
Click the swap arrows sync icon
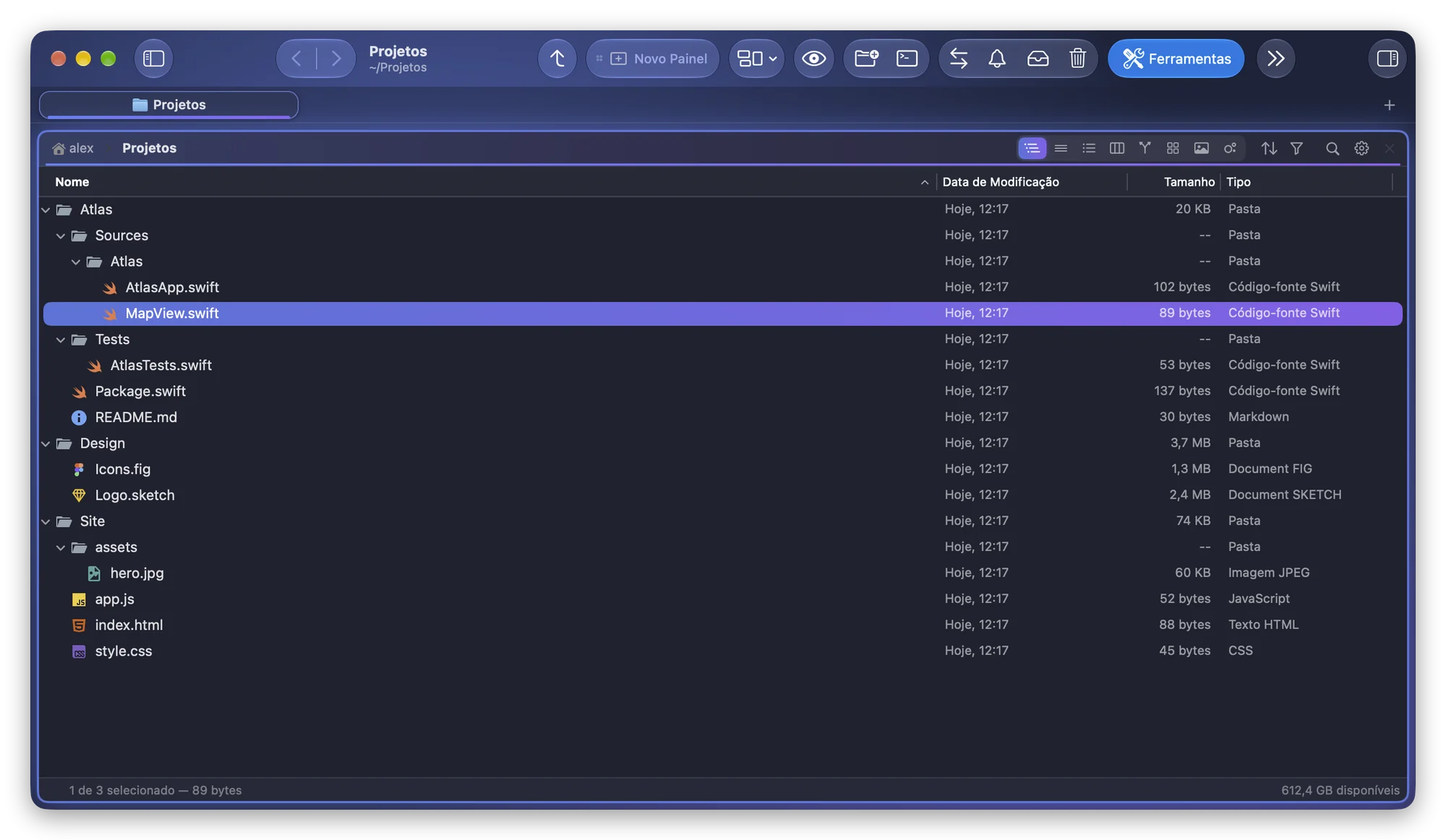pyautogui.click(x=959, y=59)
